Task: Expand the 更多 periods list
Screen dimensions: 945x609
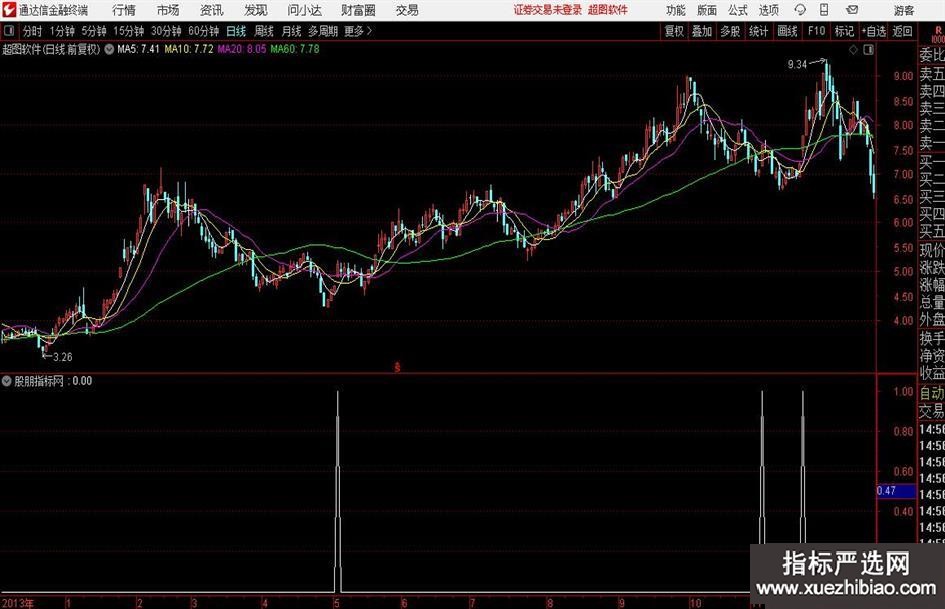Action: point(358,31)
